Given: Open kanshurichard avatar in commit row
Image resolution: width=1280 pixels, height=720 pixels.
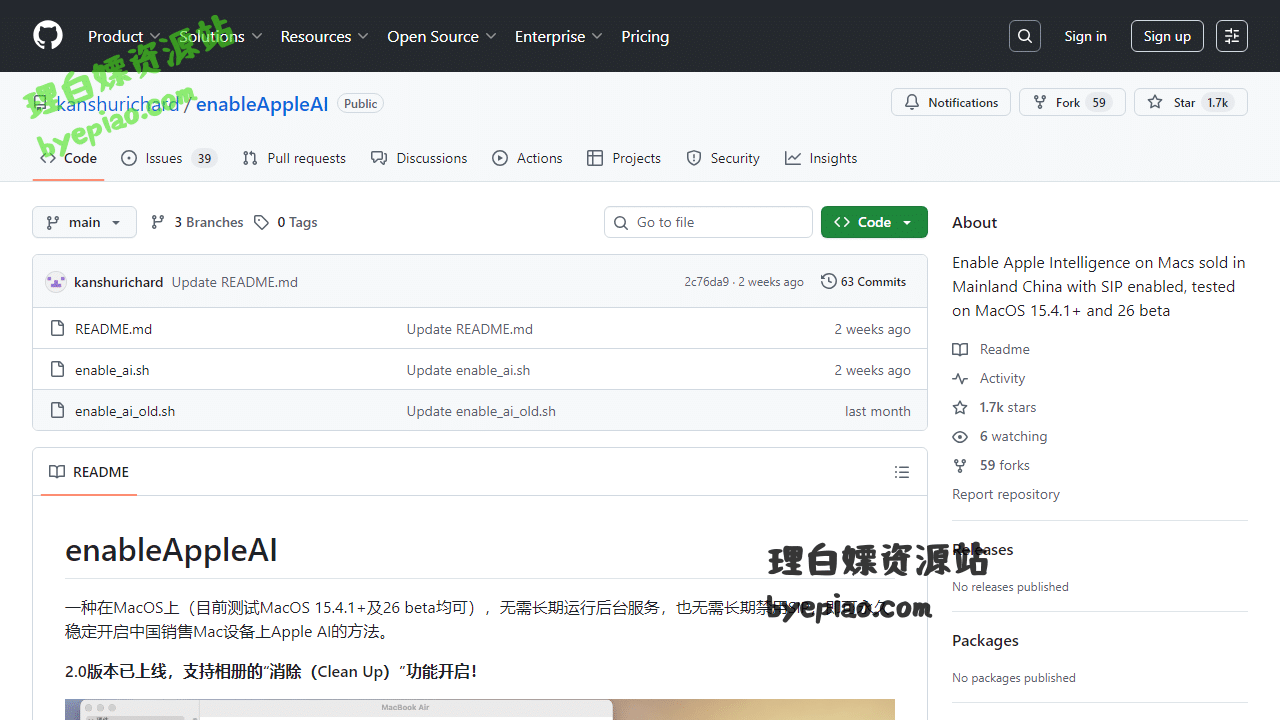Looking at the screenshot, I should pyautogui.click(x=56, y=282).
